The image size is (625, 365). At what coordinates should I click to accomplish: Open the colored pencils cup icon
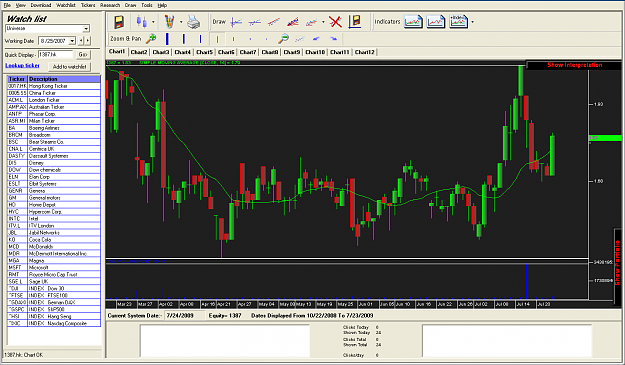(170, 22)
